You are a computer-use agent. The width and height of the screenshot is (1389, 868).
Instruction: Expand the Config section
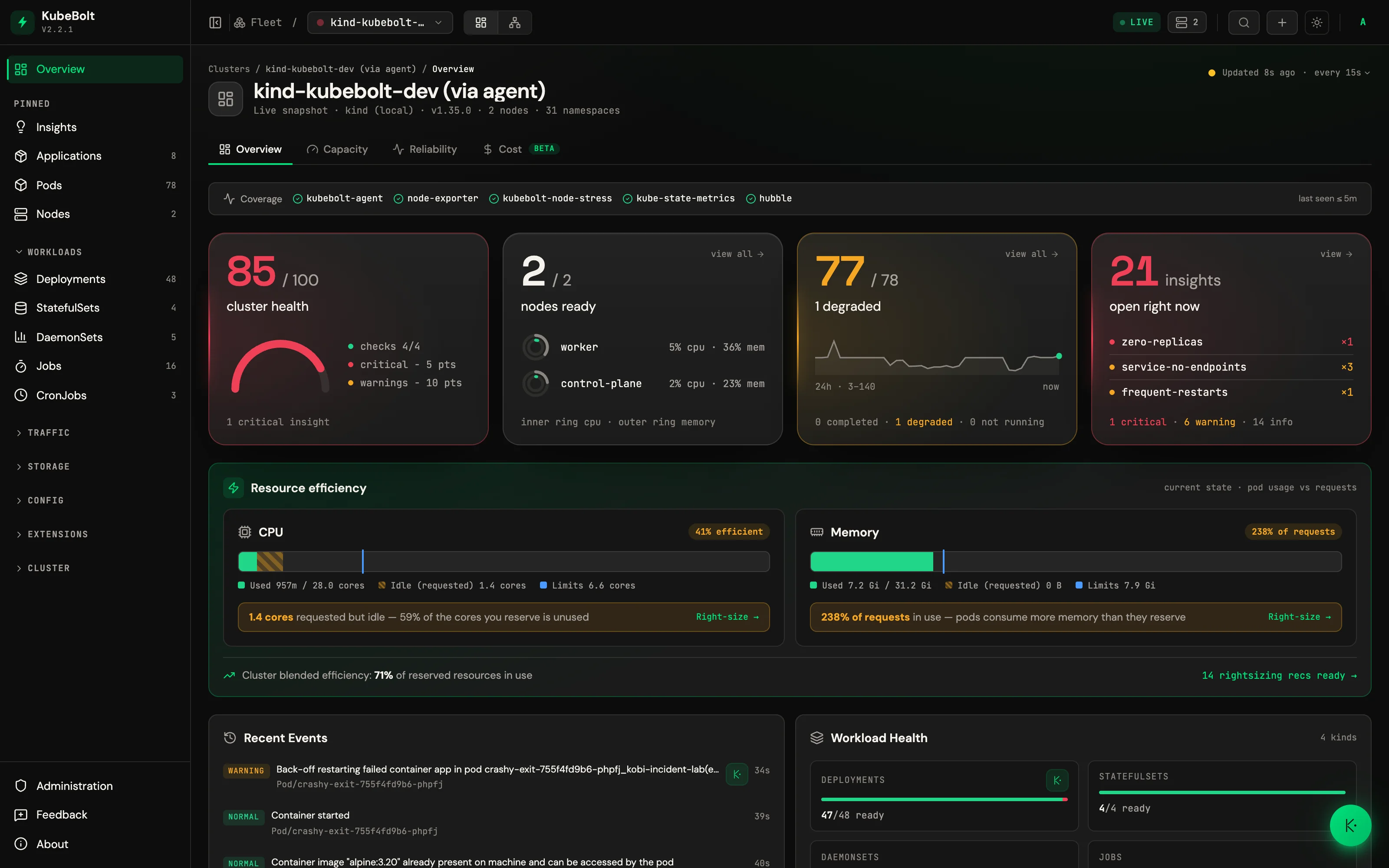tap(39, 500)
